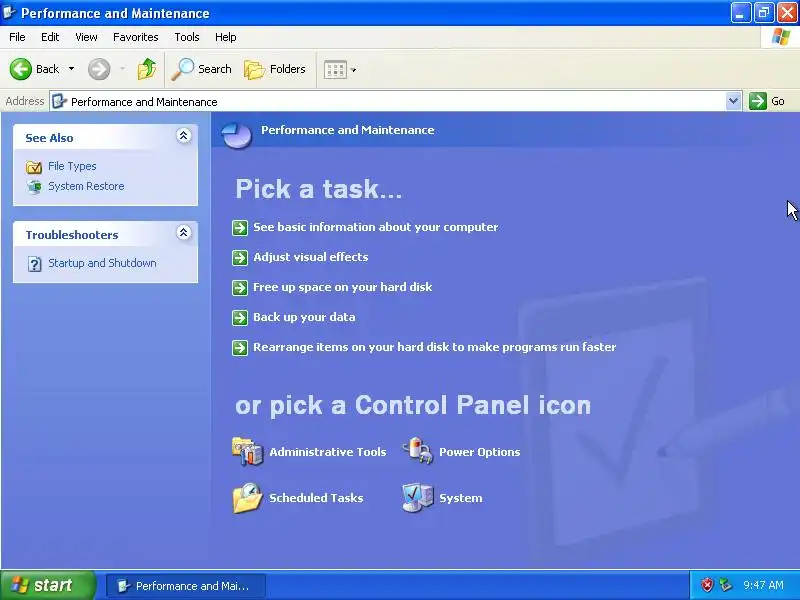
Task: Collapse the Troubleshooters panel
Action: 184,233
